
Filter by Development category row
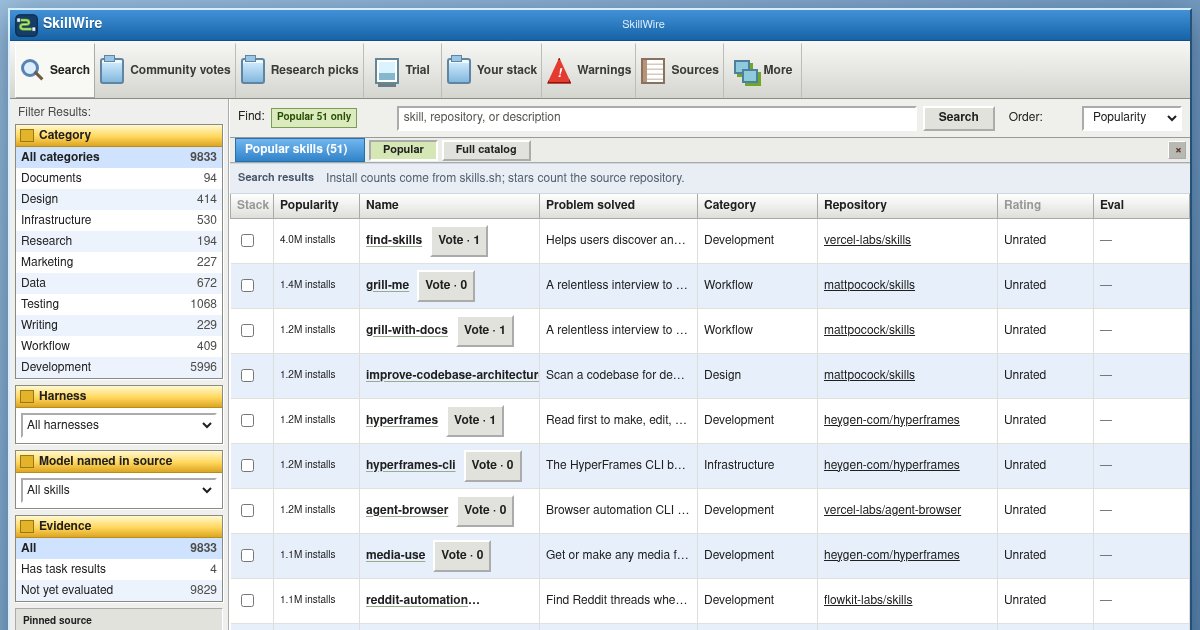pos(119,367)
